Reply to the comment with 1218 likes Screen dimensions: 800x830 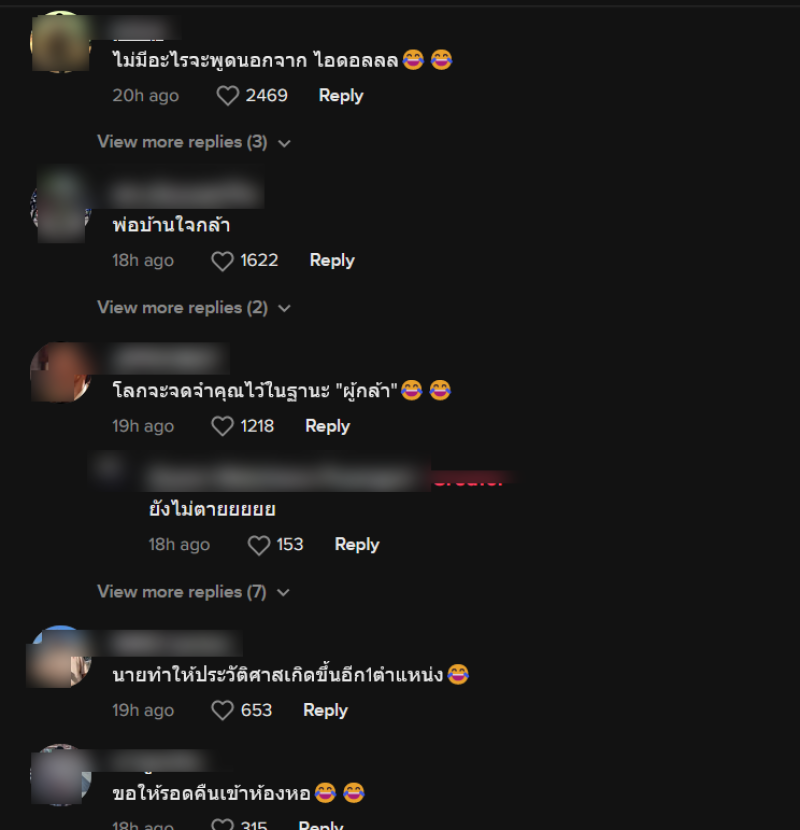pos(328,426)
